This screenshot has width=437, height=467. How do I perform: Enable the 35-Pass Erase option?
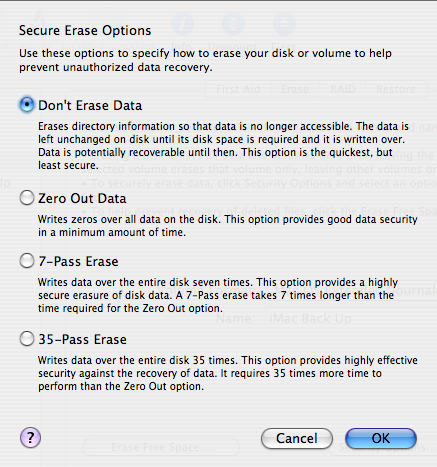(27, 339)
